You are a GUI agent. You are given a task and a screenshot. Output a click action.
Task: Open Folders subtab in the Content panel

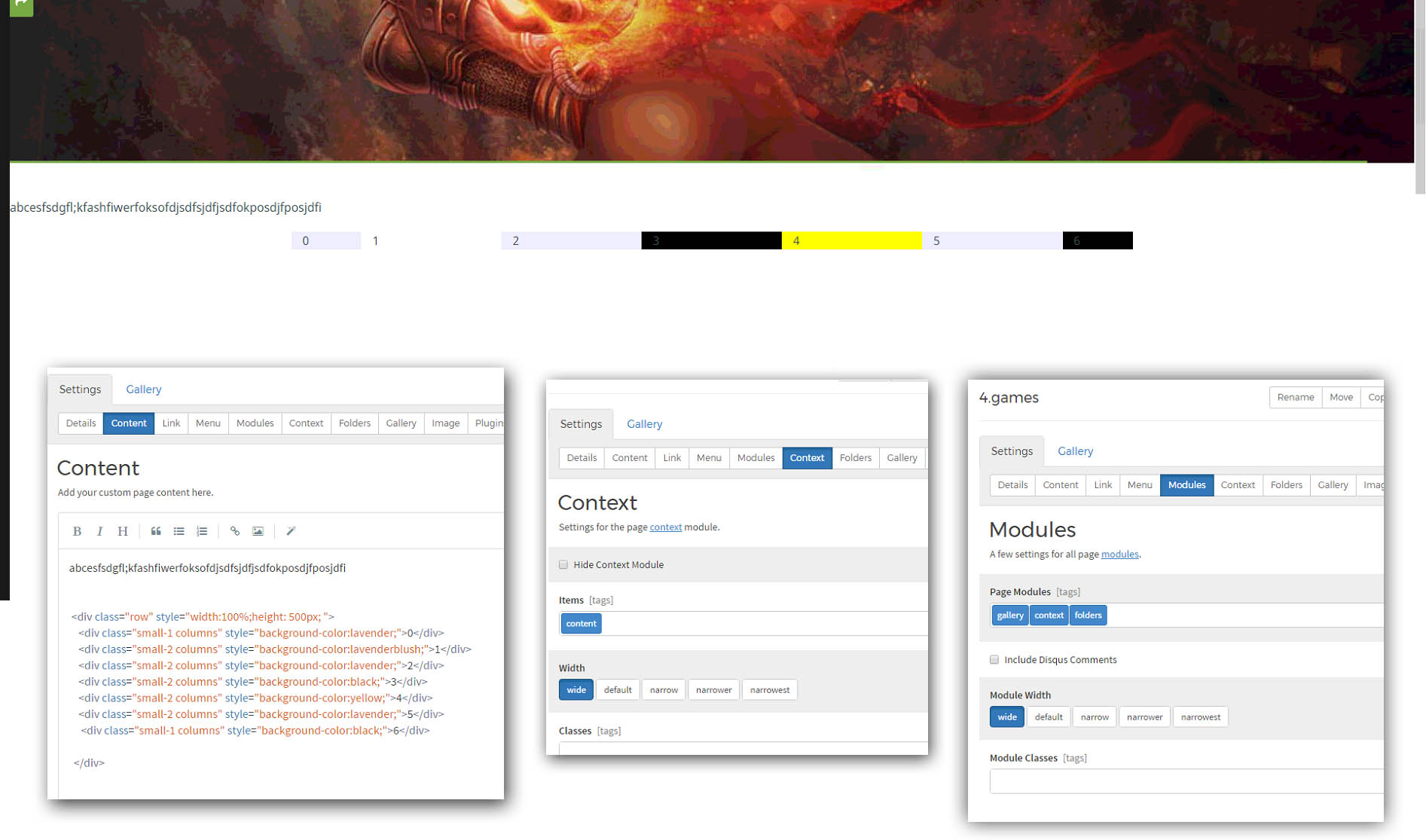click(355, 423)
